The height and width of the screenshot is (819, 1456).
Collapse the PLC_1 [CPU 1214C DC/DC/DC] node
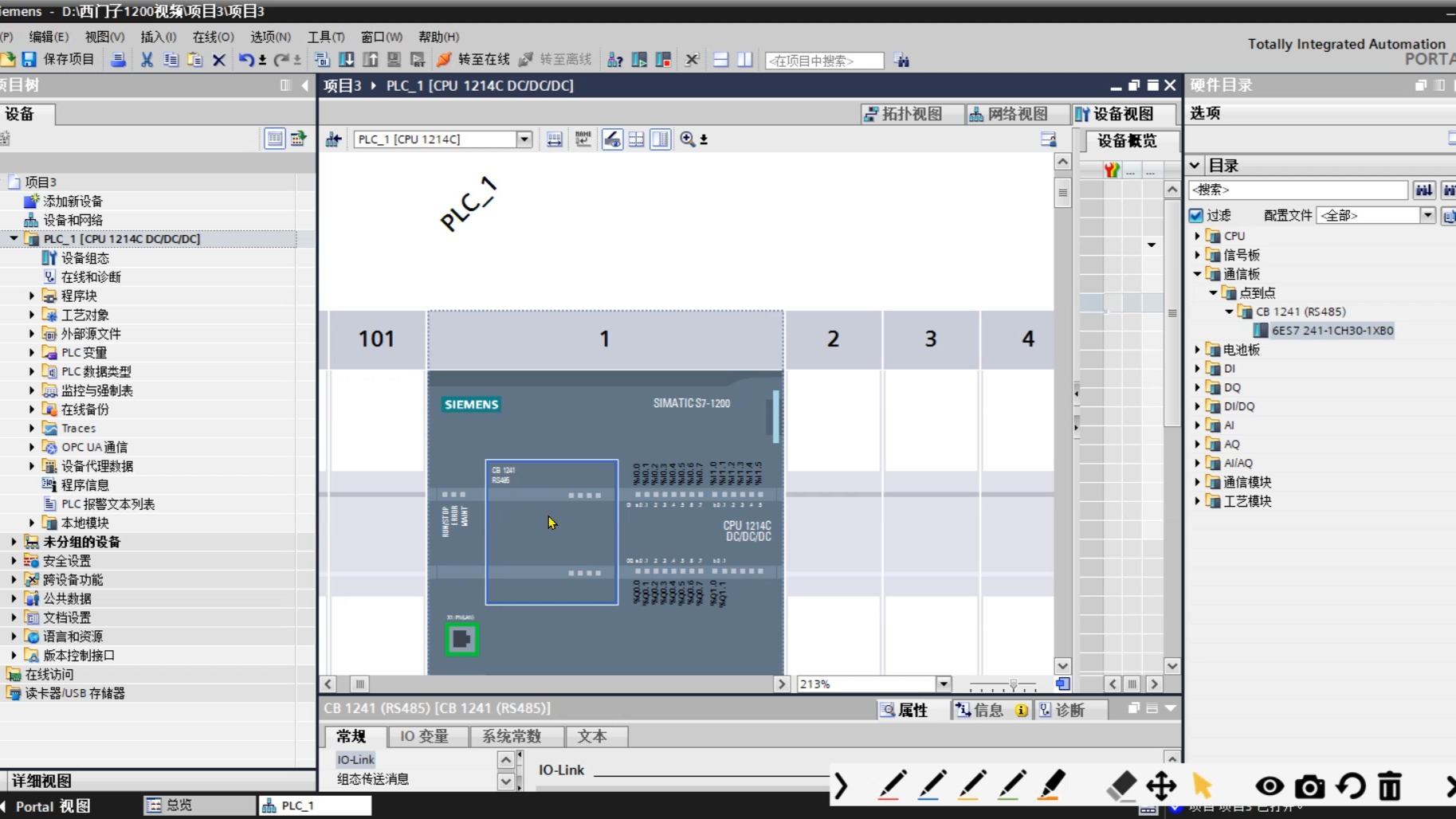click(14, 238)
